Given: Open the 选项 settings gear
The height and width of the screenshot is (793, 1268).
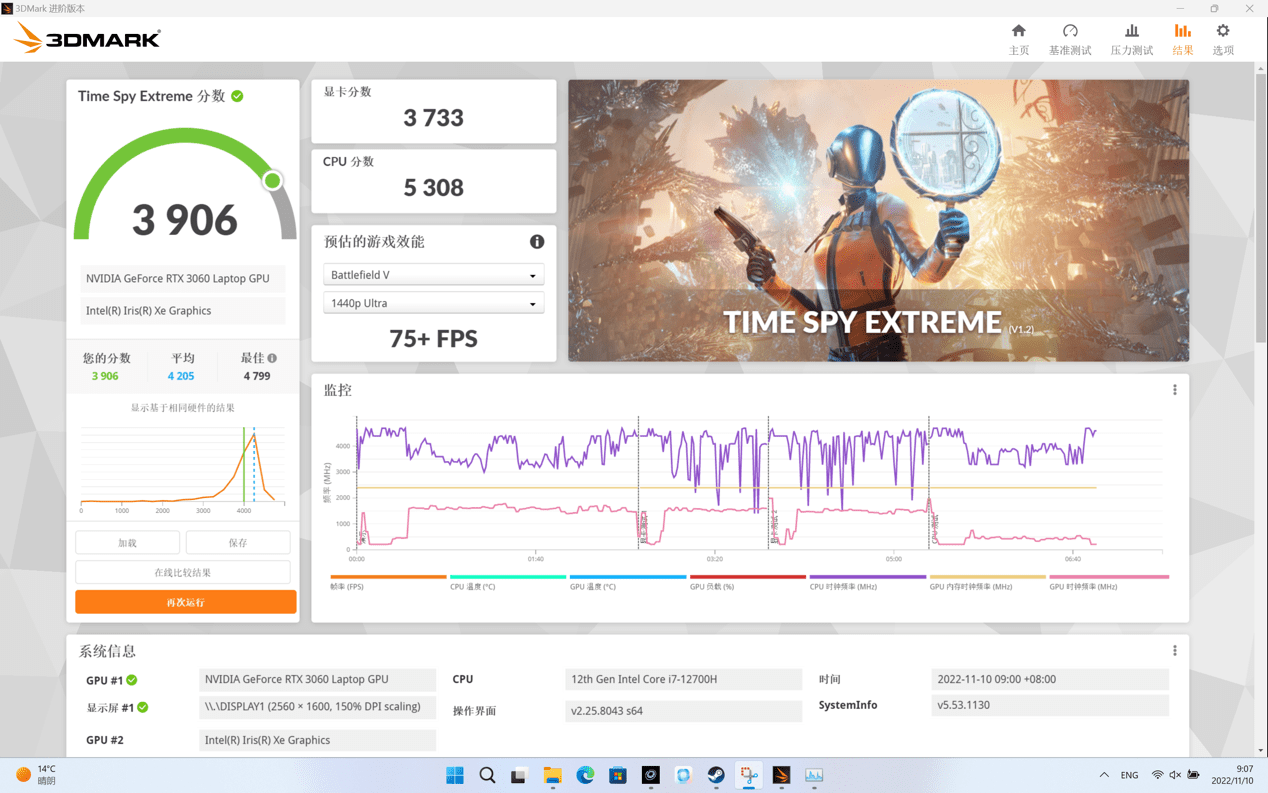Looking at the screenshot, I should tap(1223, 31).
